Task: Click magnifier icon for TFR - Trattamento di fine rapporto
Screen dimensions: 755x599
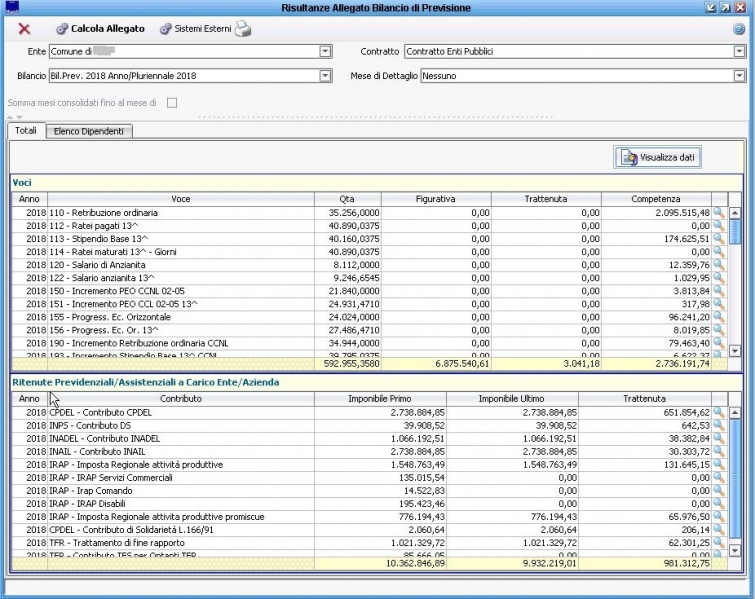Action: (x=718, y=541)
